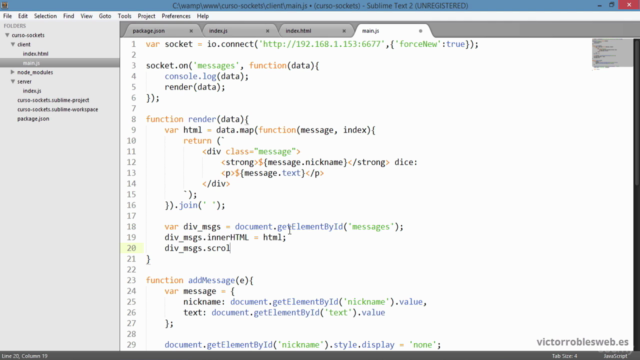The height and width of the screenshot is (360, 640).
Task: Click the Sublime Text window icon
Action: point(5,5)
